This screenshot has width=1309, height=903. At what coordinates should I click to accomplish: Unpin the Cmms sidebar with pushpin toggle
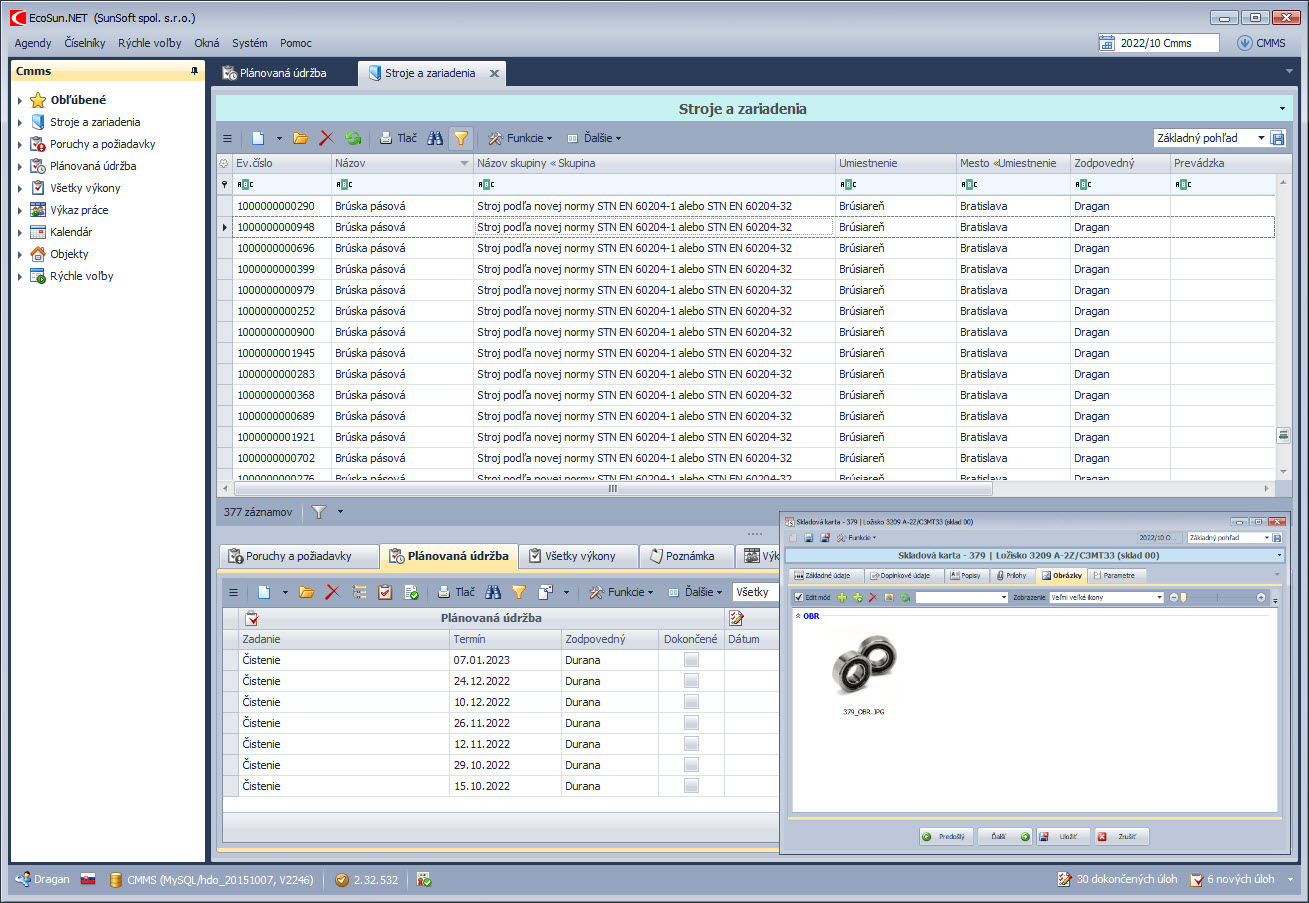[x=197, y=70]
